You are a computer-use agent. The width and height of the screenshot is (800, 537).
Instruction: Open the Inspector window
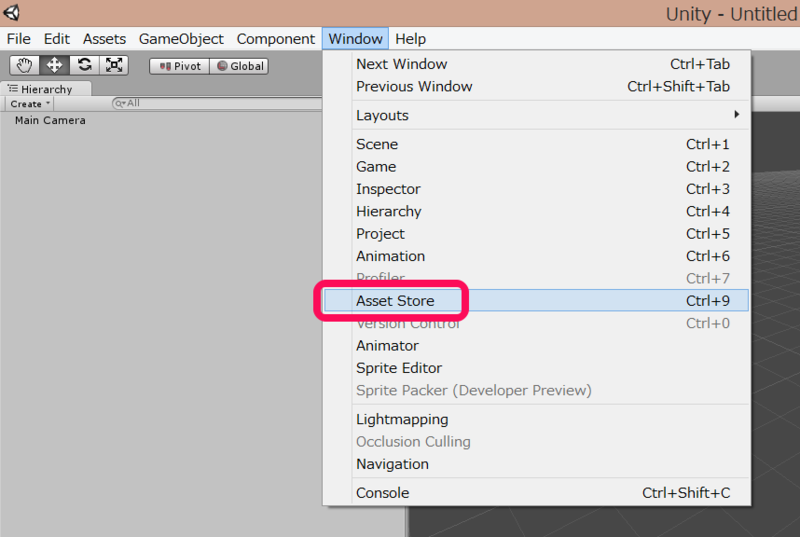[537, 189]
